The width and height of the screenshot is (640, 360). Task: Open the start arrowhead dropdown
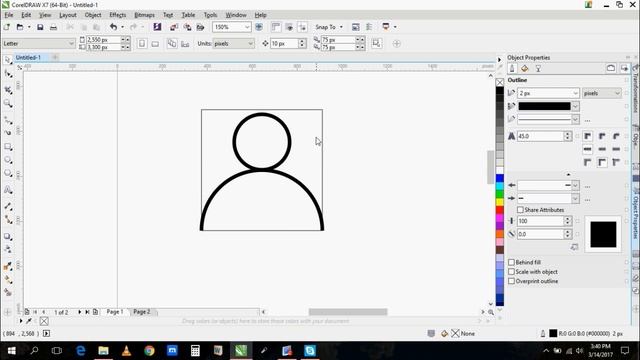tap(575, 185)
